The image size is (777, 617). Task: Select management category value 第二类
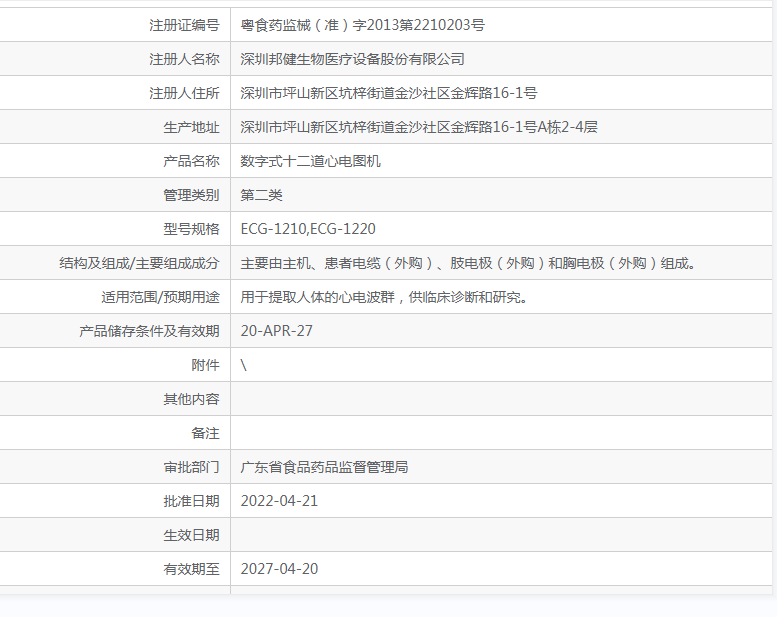[x=262, y=195]
